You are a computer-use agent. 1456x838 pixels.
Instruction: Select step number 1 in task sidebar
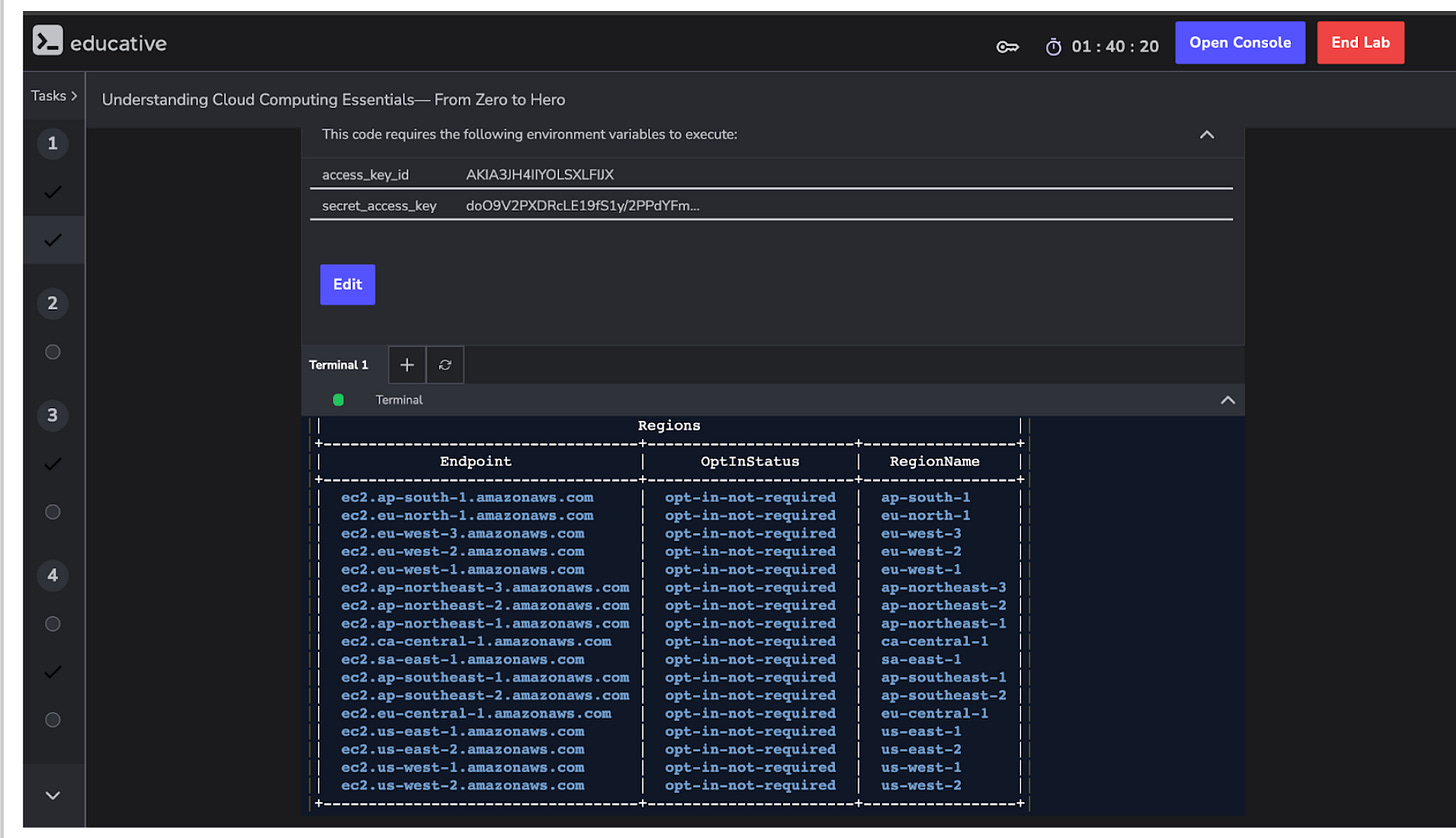pos(53,144)
